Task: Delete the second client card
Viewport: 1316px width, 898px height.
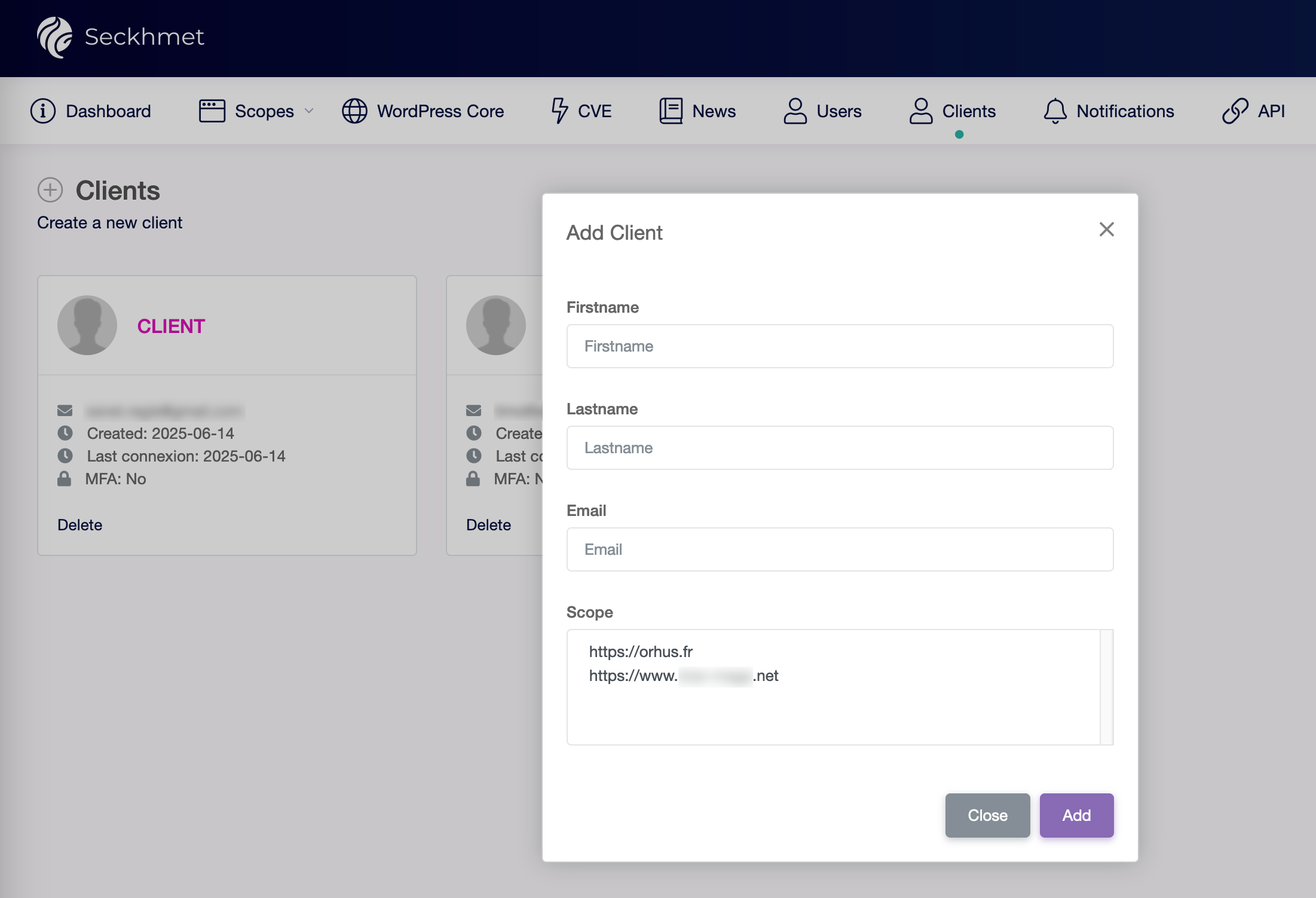Action: point(488,525)
